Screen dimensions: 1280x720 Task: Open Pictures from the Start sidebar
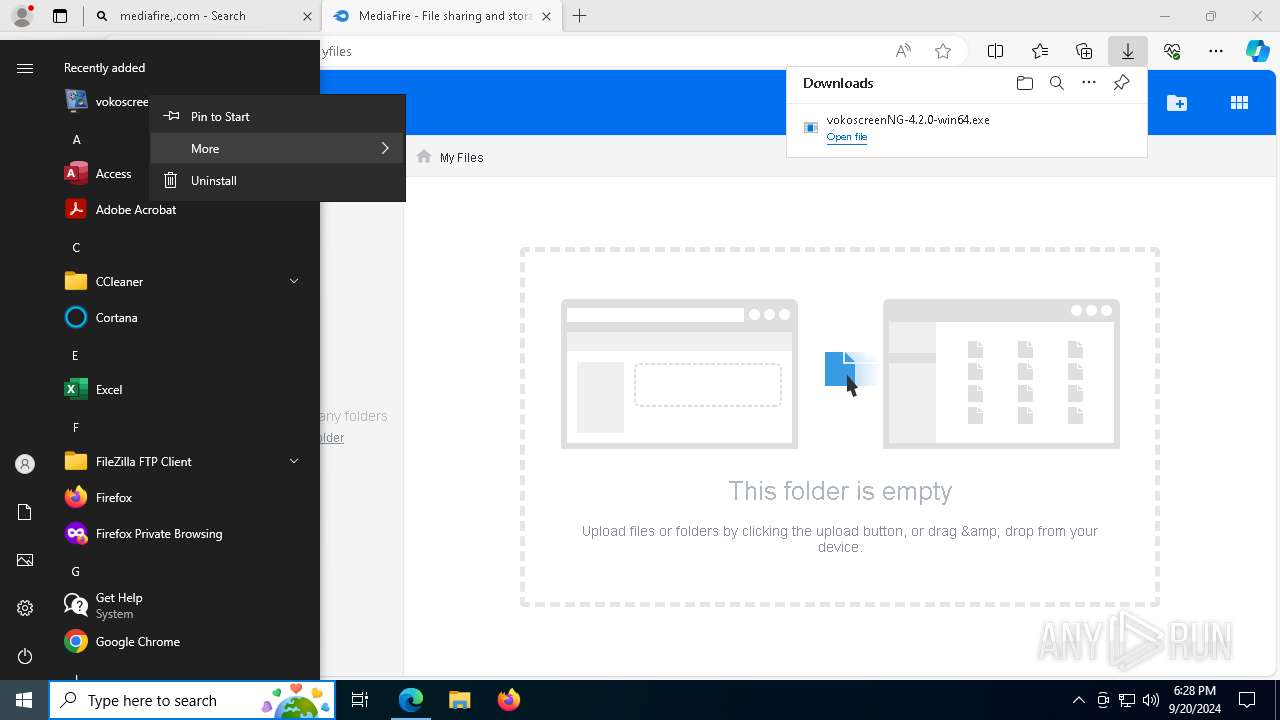point(25,560)
